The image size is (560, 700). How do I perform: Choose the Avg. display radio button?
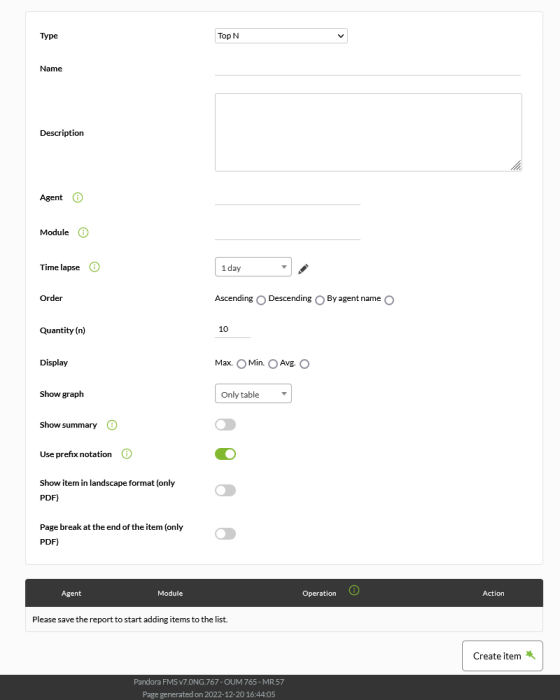(305, 364)
